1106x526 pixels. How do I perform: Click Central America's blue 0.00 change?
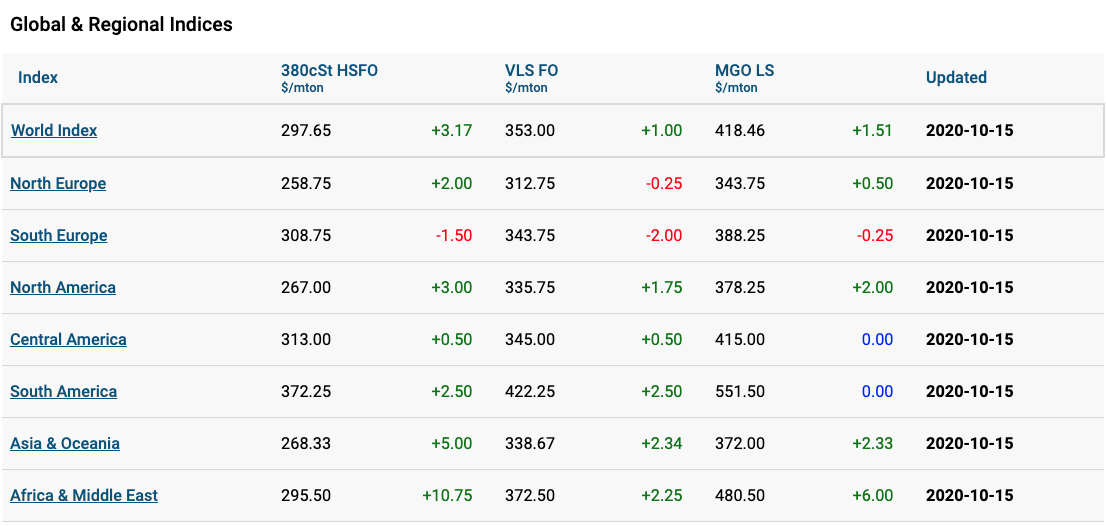pyautogui.click(x=877, y=340)
